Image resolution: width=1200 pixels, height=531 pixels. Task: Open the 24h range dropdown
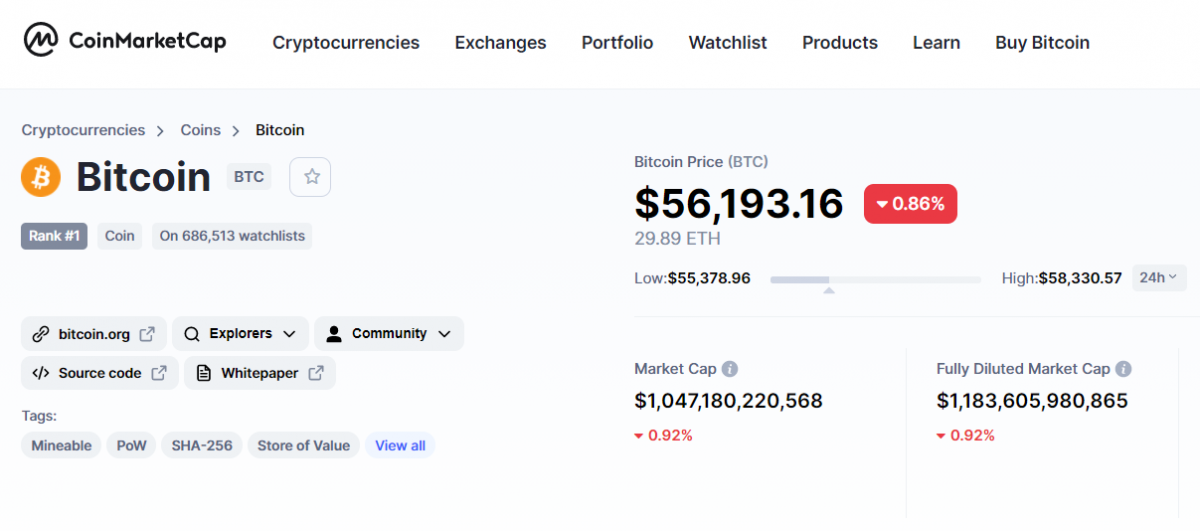tap(1159, 278)
